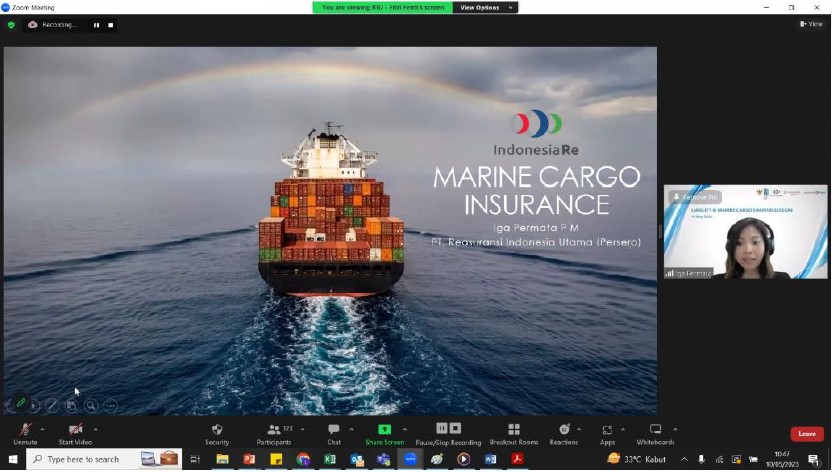Click Remove Pin on speaker video
The image size is (832, 472).
tap(695, 197)
